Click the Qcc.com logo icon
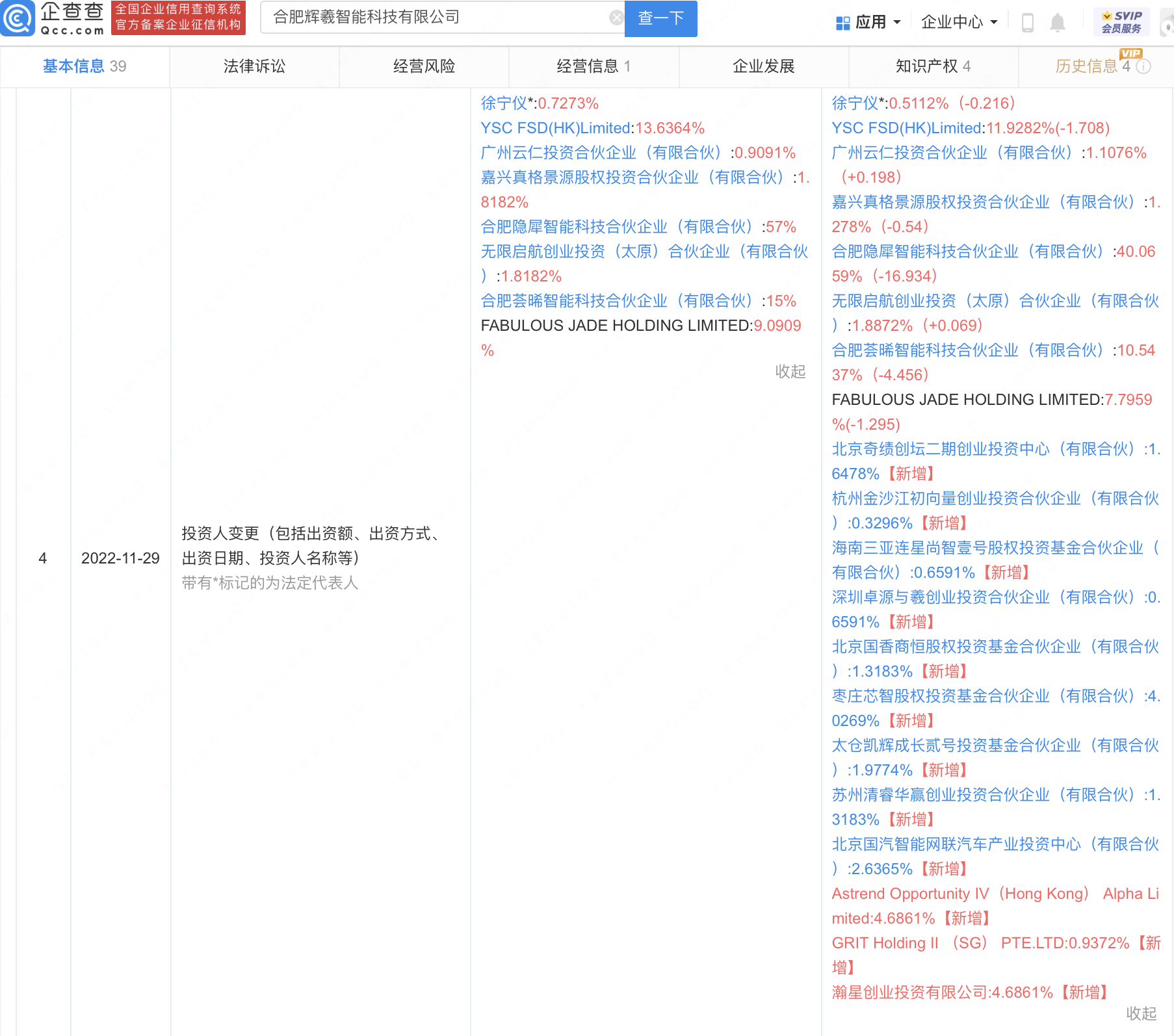The image size is (1174, 1036). [x=18, y=18]
